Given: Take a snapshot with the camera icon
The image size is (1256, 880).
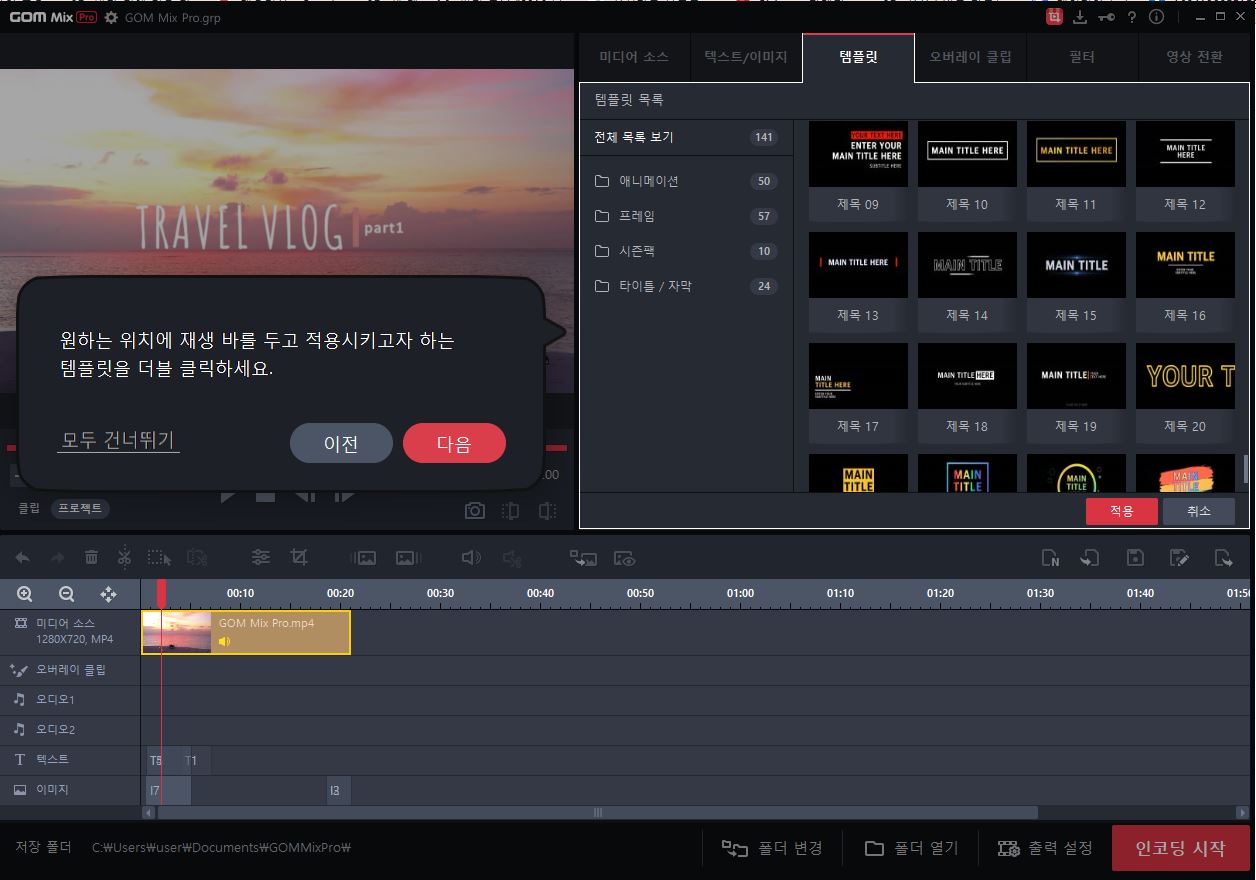Looking at the screenshot, I should 474,511.
